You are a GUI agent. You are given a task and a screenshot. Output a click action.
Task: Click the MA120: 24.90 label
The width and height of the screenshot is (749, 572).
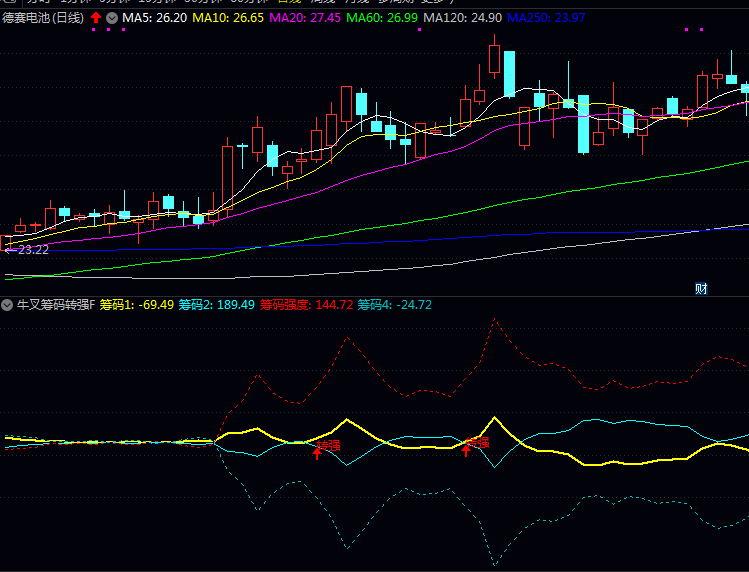462,18
